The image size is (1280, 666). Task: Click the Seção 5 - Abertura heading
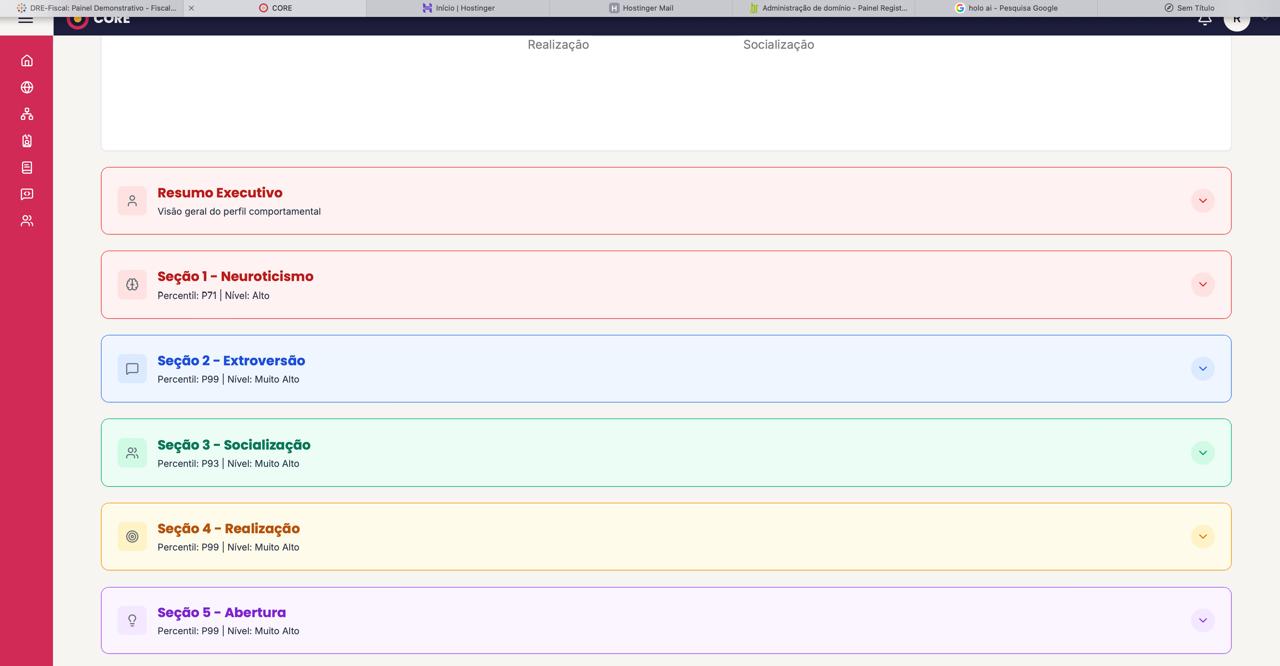(x=221, y=613)
